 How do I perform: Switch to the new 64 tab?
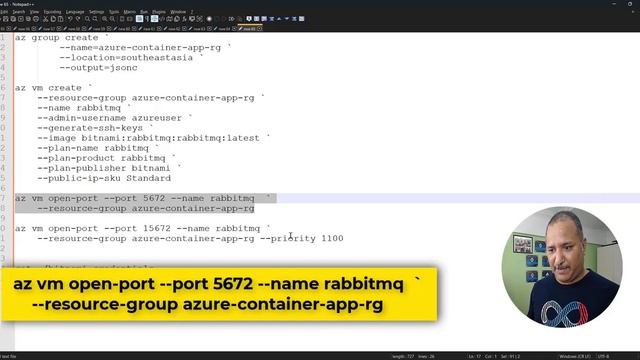coord(223,29)
